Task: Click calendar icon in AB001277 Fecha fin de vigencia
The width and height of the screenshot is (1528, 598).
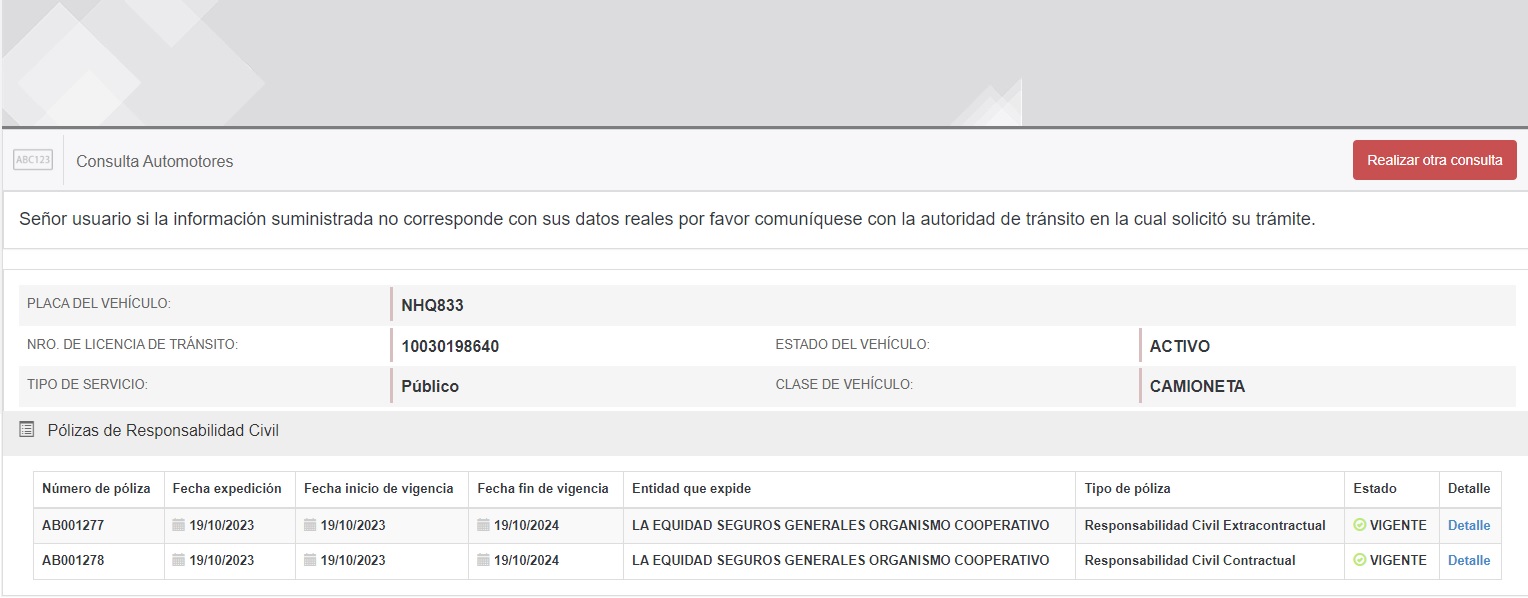Action: pos(484,525)
